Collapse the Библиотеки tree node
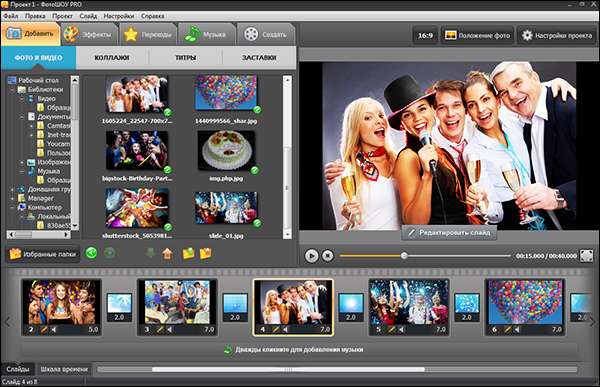This screenshot has height=387, width=600. [13, 90]
